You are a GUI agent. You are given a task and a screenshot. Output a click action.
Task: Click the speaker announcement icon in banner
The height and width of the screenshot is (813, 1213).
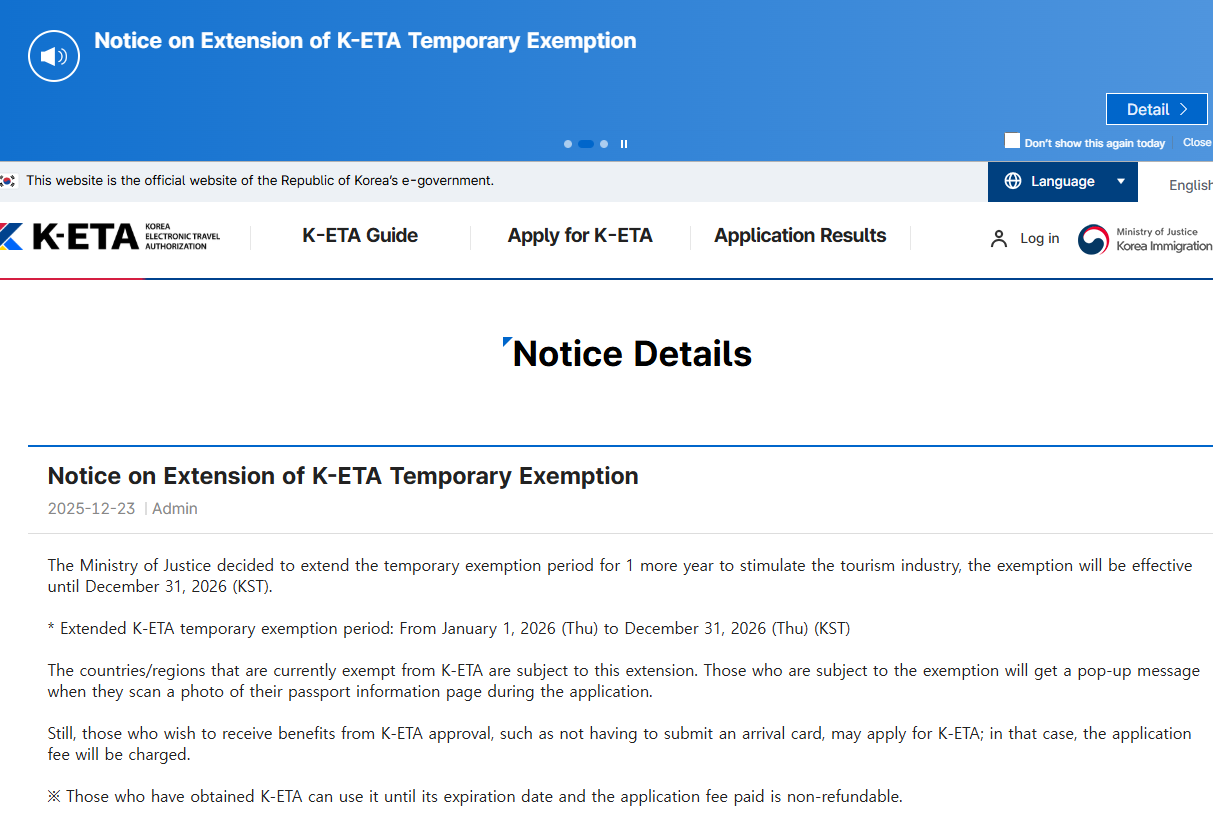pyautogui.click(x=54, y=56)
